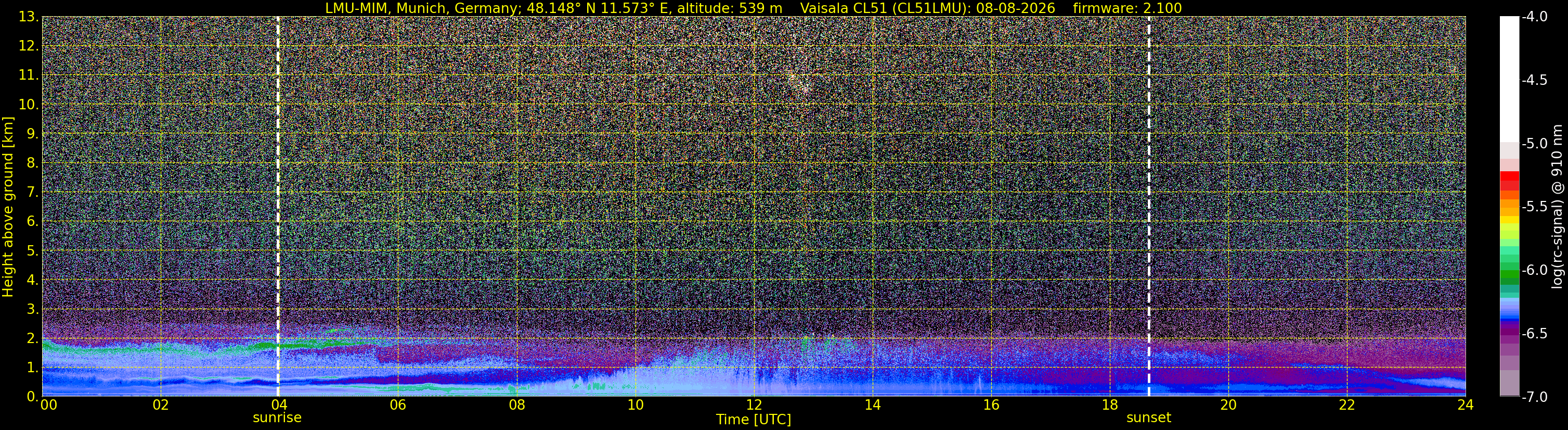Screen dimensions: 1568x430
Task: Click the time axis tick label '02'
Action: 160,405
